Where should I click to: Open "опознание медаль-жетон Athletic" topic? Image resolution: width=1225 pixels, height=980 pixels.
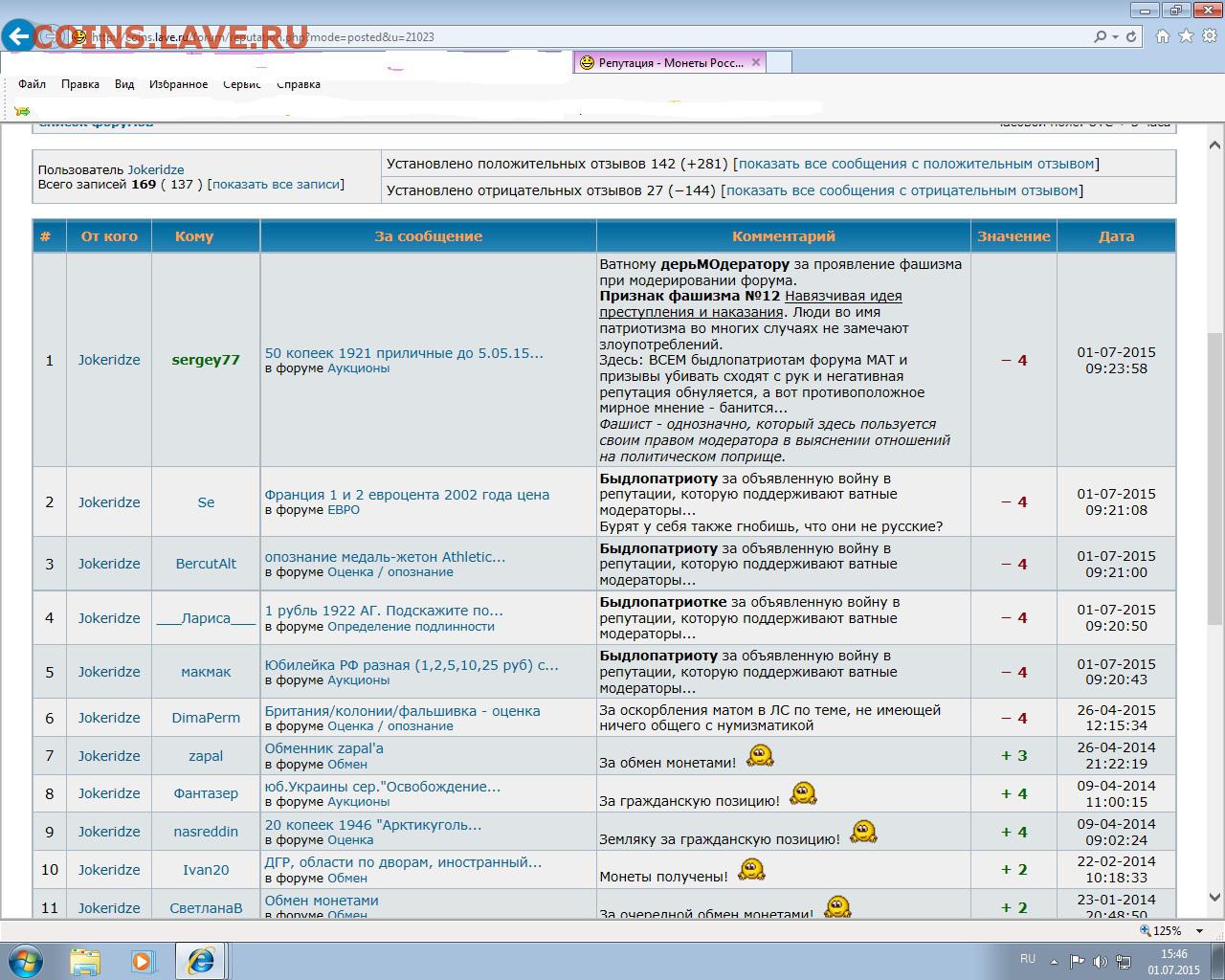coord(385,557)
